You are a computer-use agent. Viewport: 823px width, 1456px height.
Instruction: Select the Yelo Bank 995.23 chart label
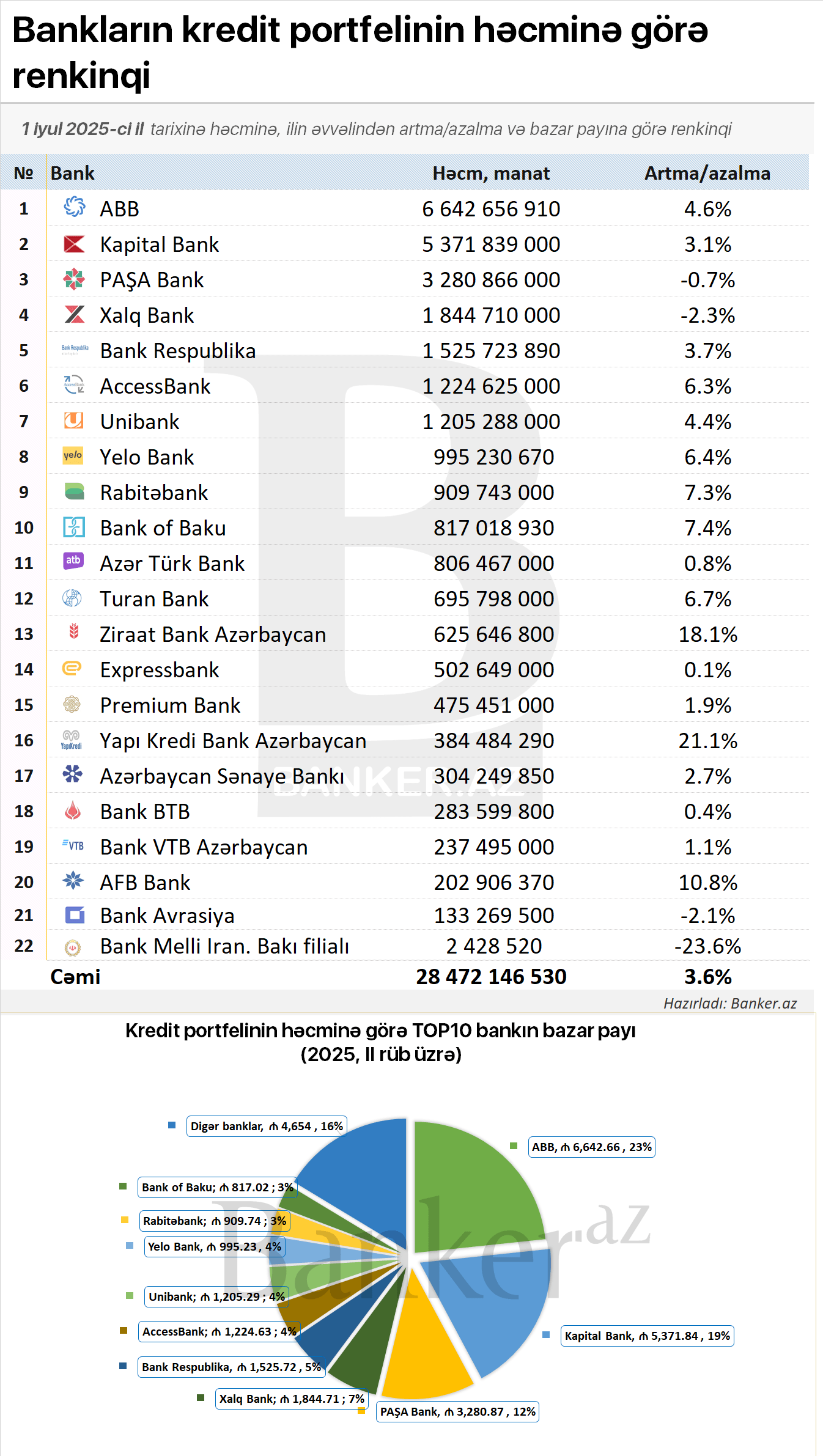214,1247
